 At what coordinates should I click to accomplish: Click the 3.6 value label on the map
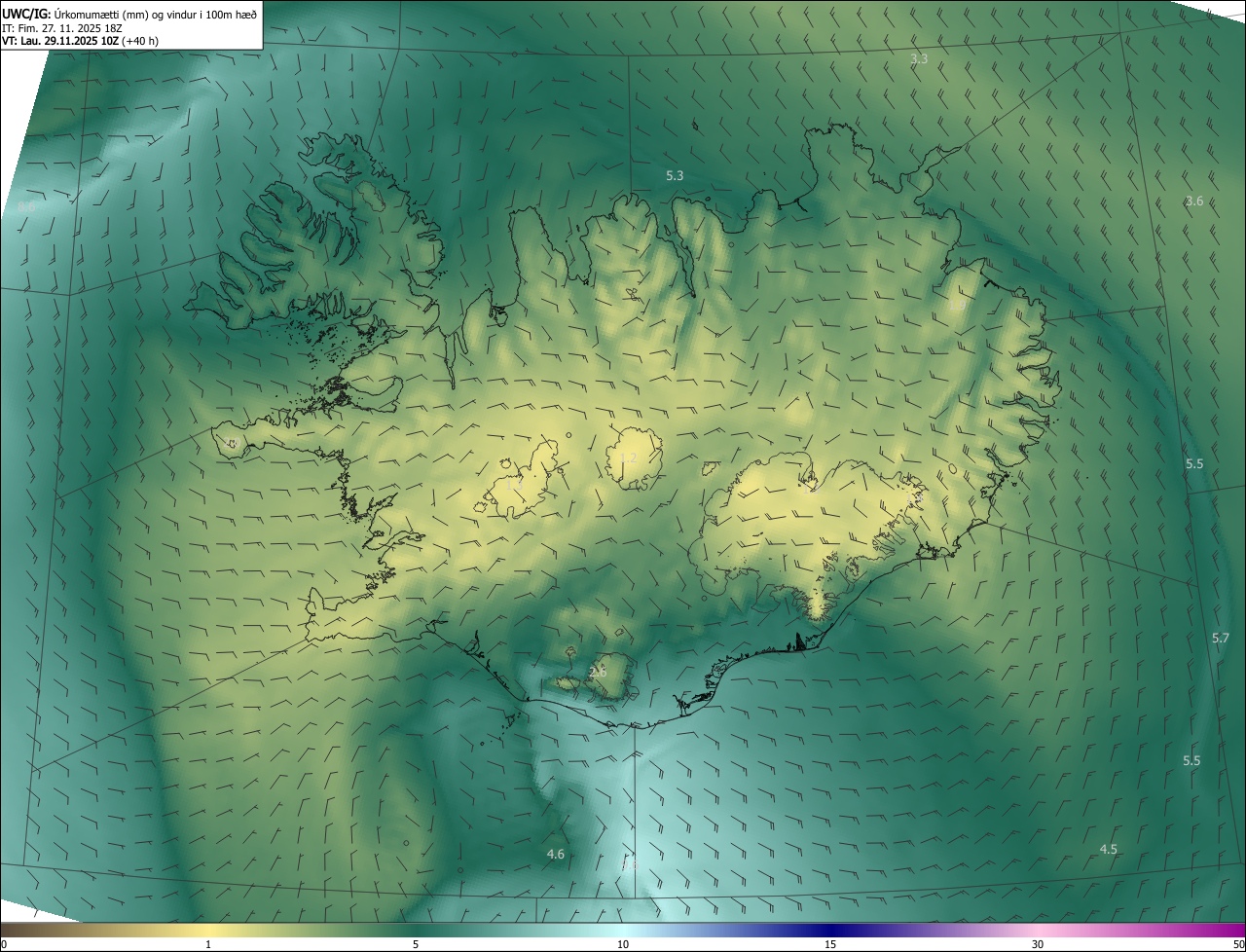pos(1194,201)
